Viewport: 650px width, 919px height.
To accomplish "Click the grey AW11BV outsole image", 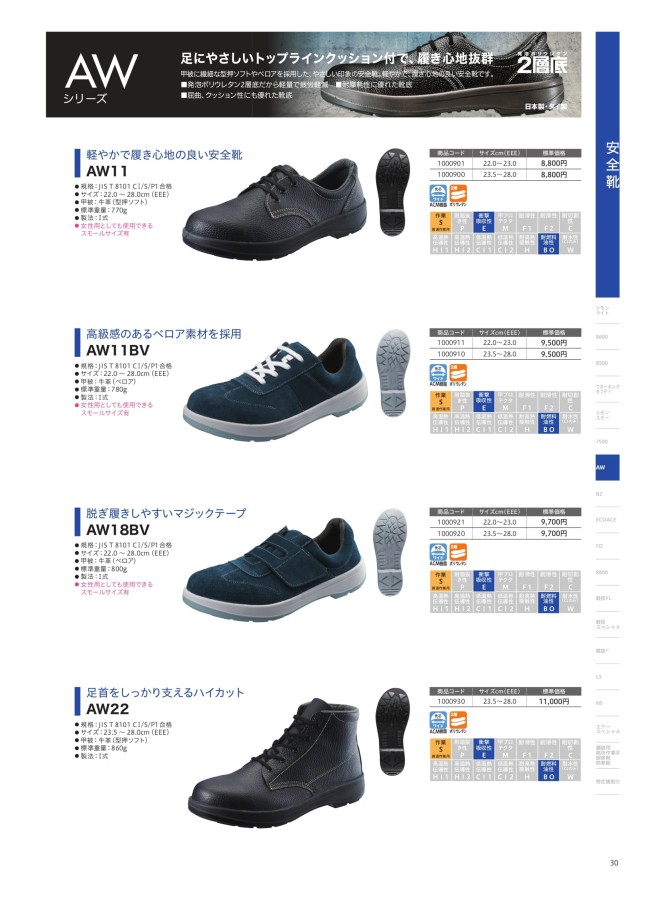I will (x=393, y=373).
